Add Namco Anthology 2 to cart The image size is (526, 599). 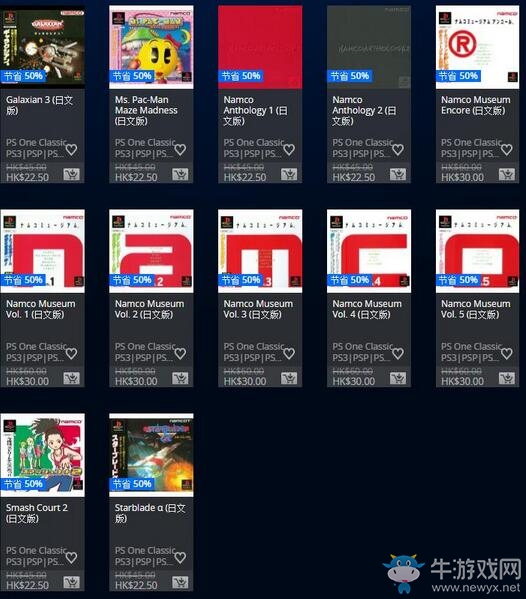tap(398, 175)
